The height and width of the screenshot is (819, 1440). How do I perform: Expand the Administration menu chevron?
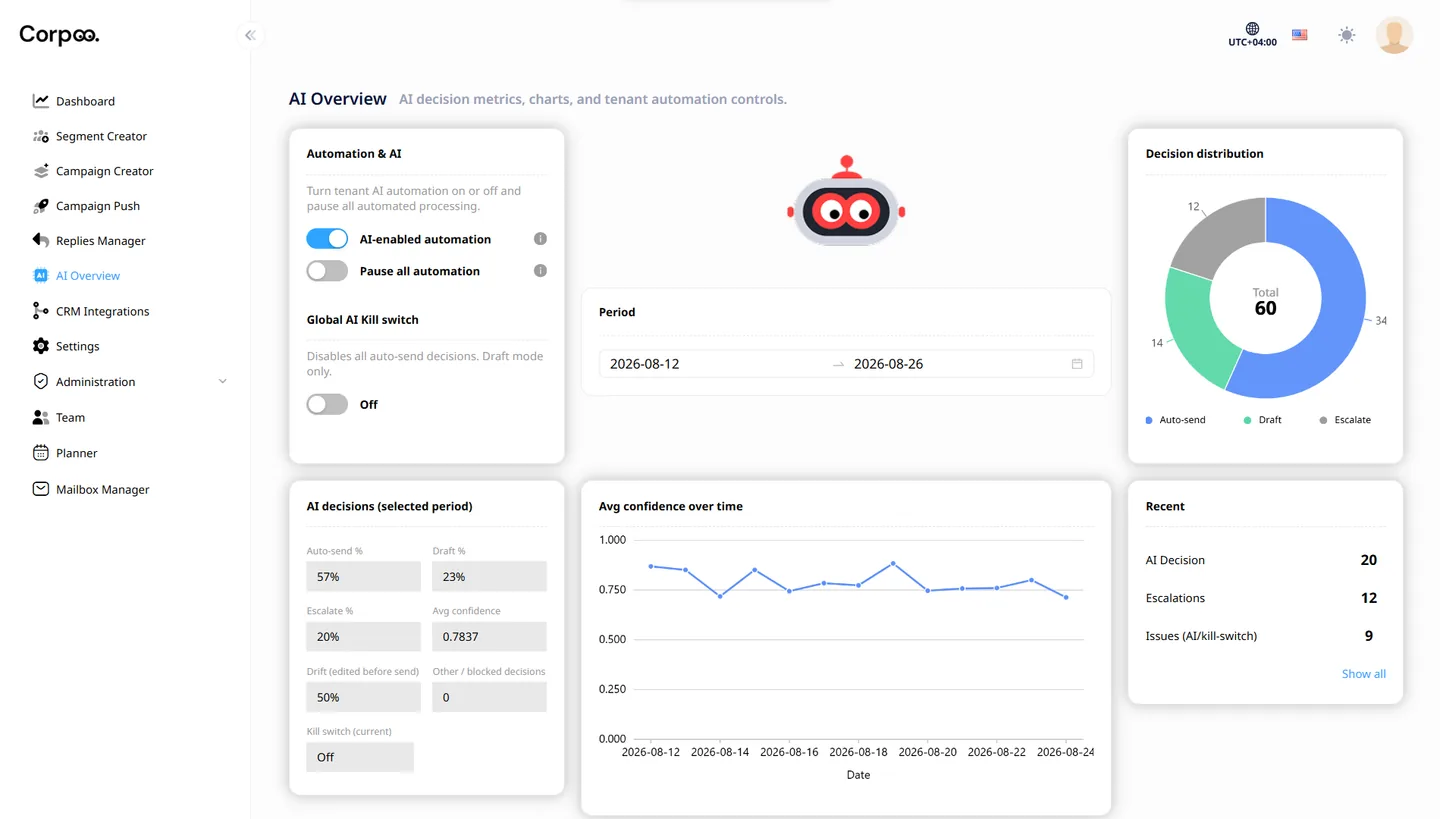tap(223, 382)
